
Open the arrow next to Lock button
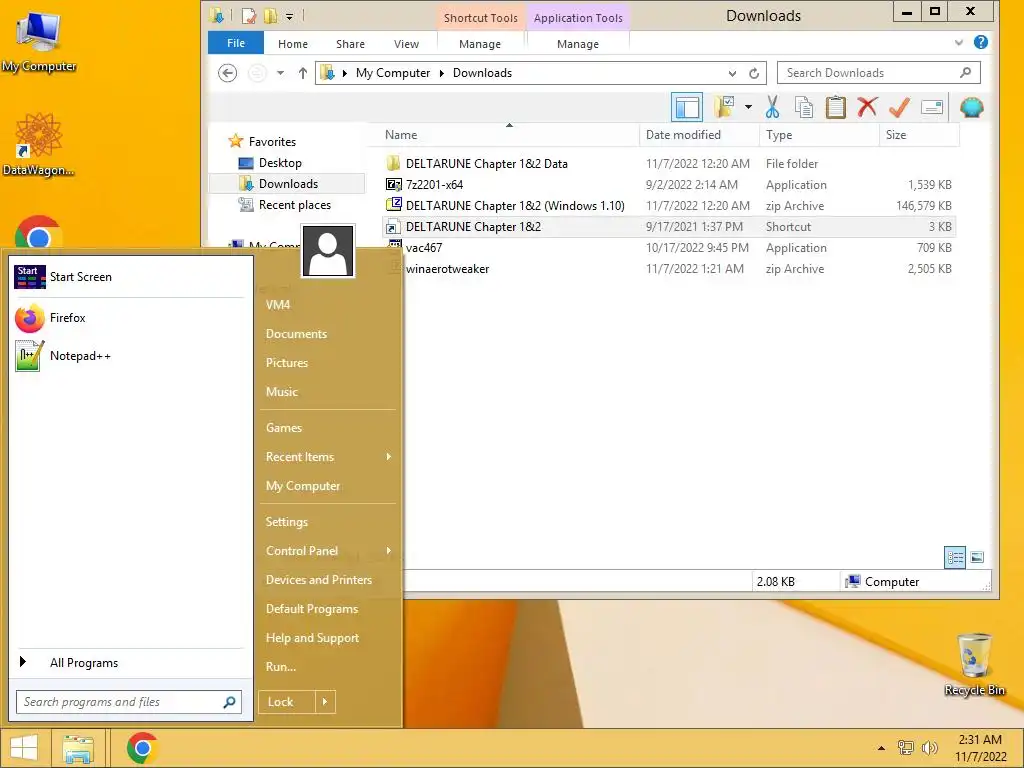point(325,702)
